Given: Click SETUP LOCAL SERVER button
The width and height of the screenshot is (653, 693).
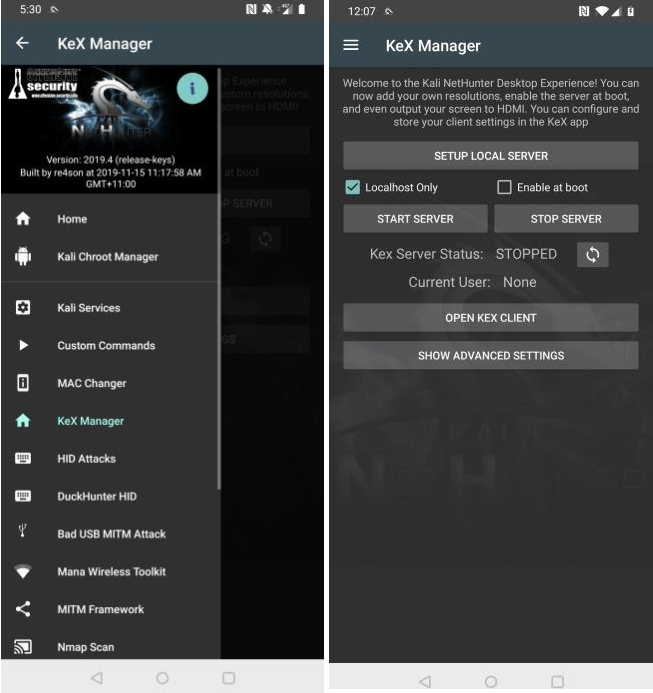Looking at the screenshot, I should tap(491, 156).
